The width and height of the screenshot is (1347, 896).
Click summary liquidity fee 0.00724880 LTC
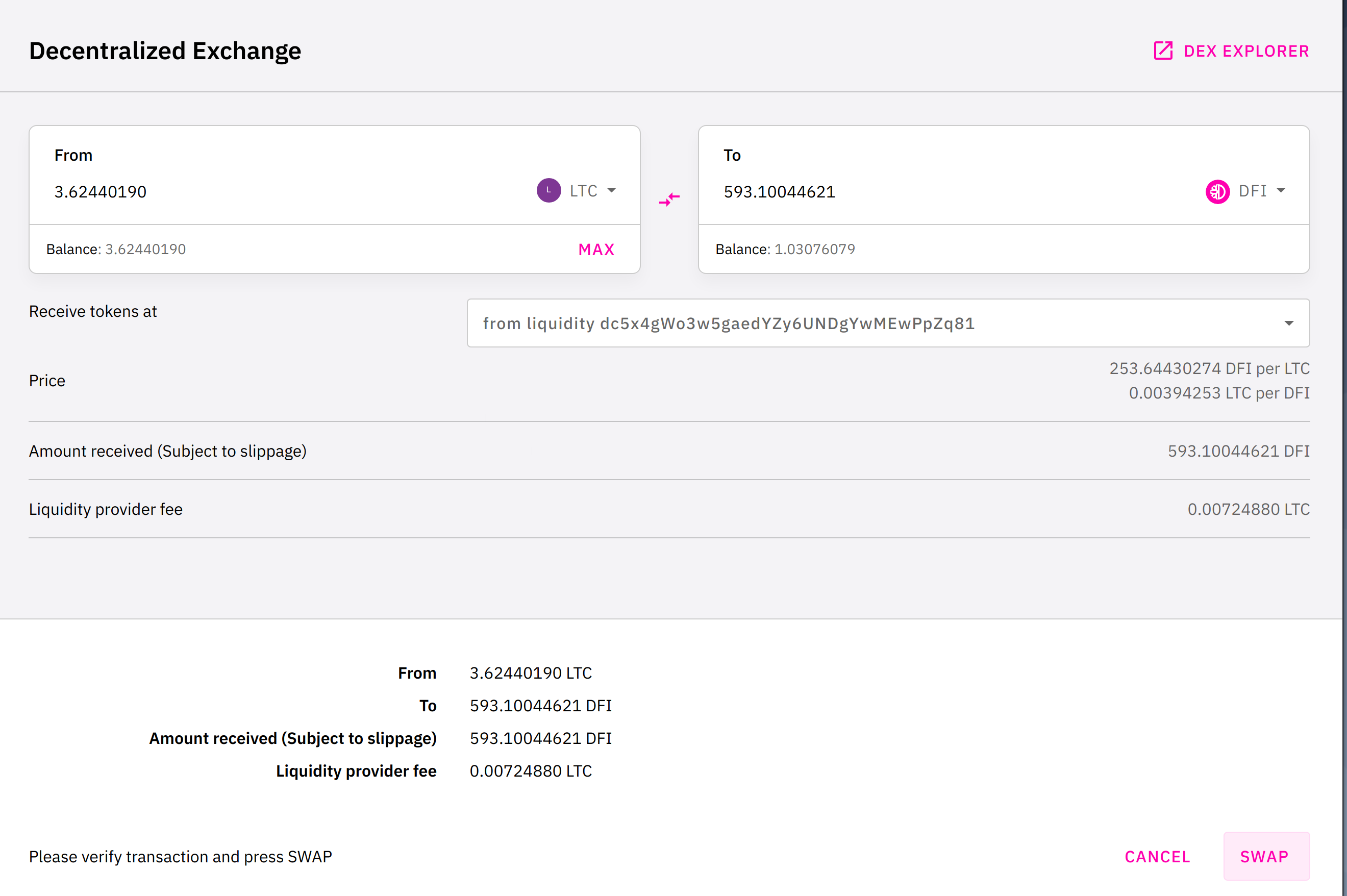(531, 771)
